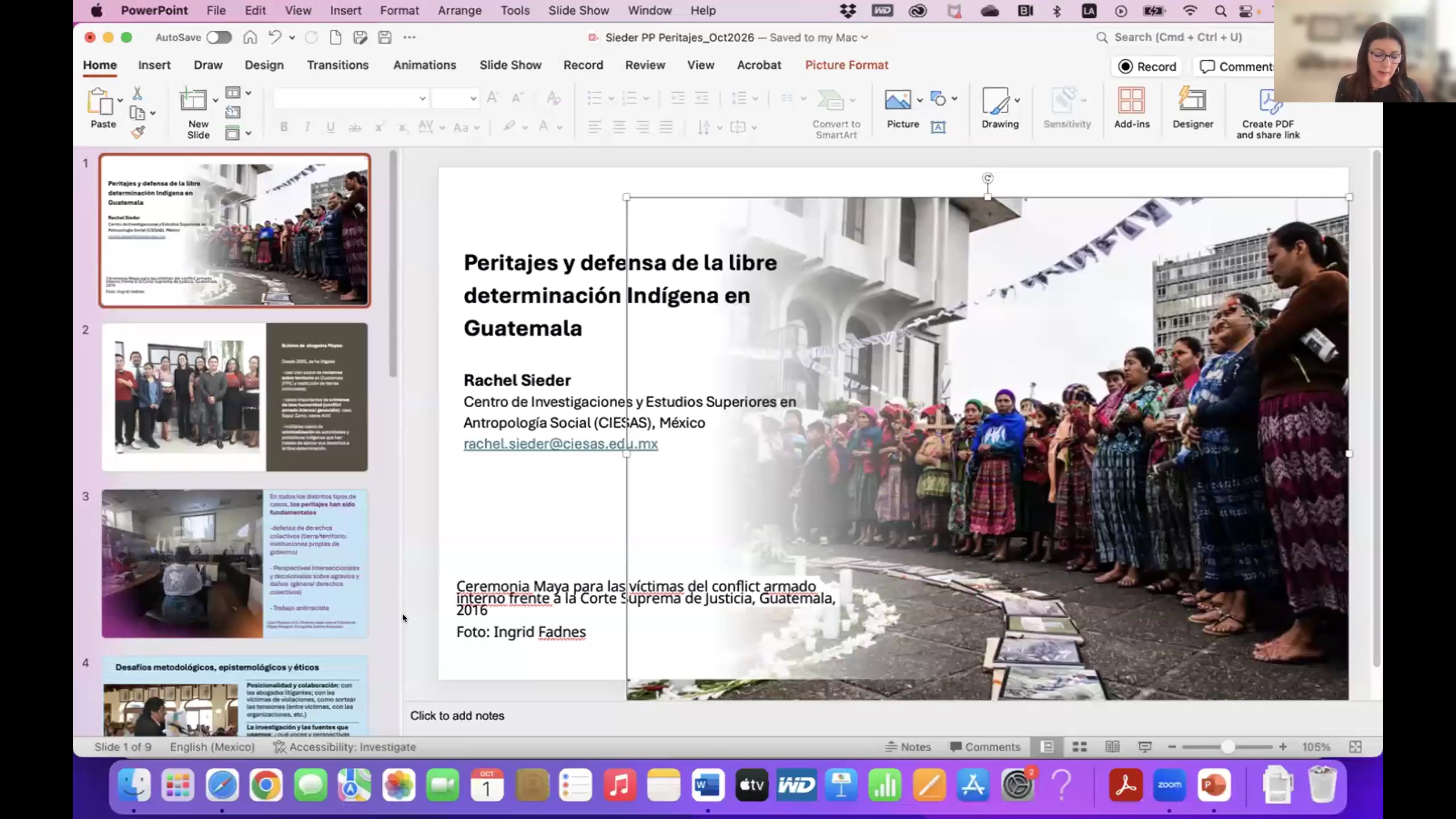Open the Slide Show menu in menu bar

pos(578,10)
